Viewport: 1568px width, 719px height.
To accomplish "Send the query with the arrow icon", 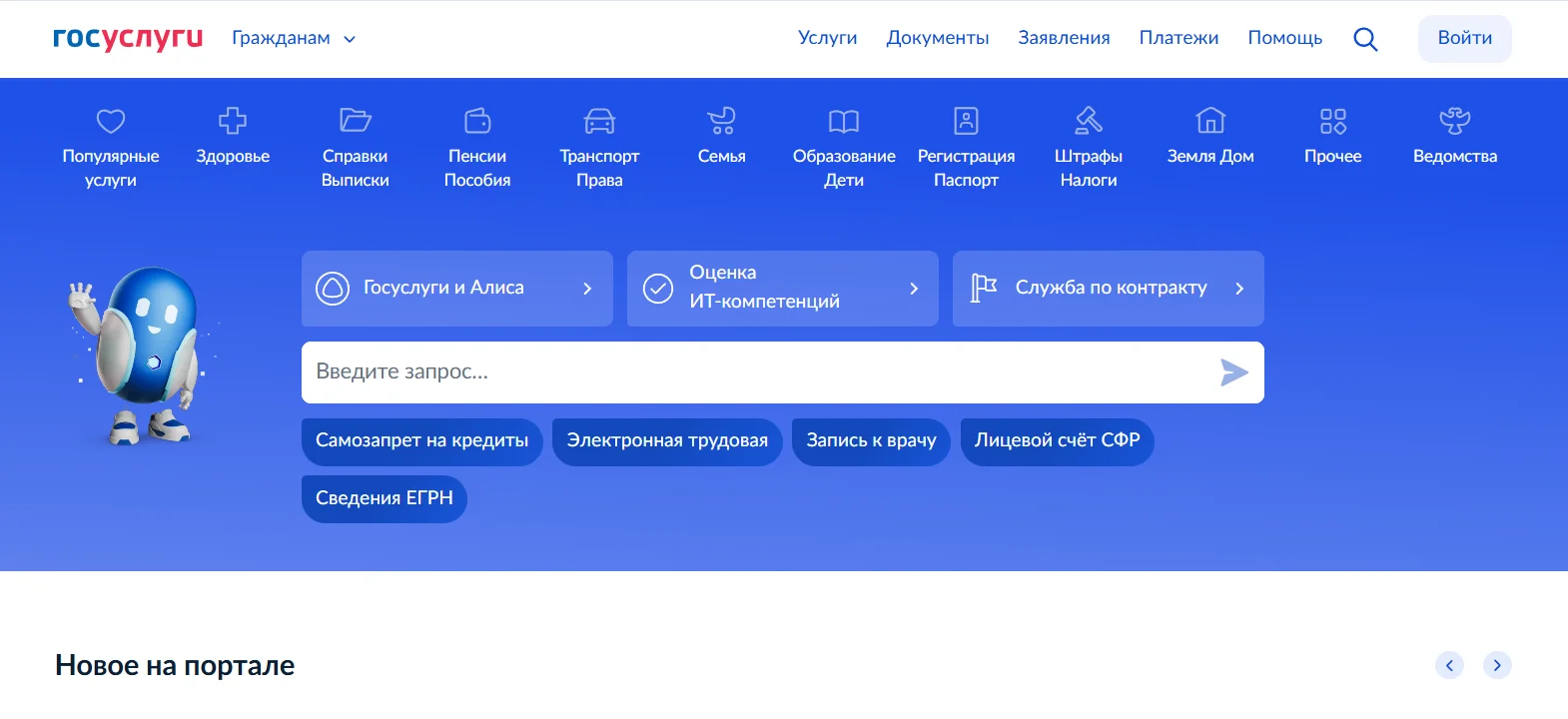I will (1234, 372).
